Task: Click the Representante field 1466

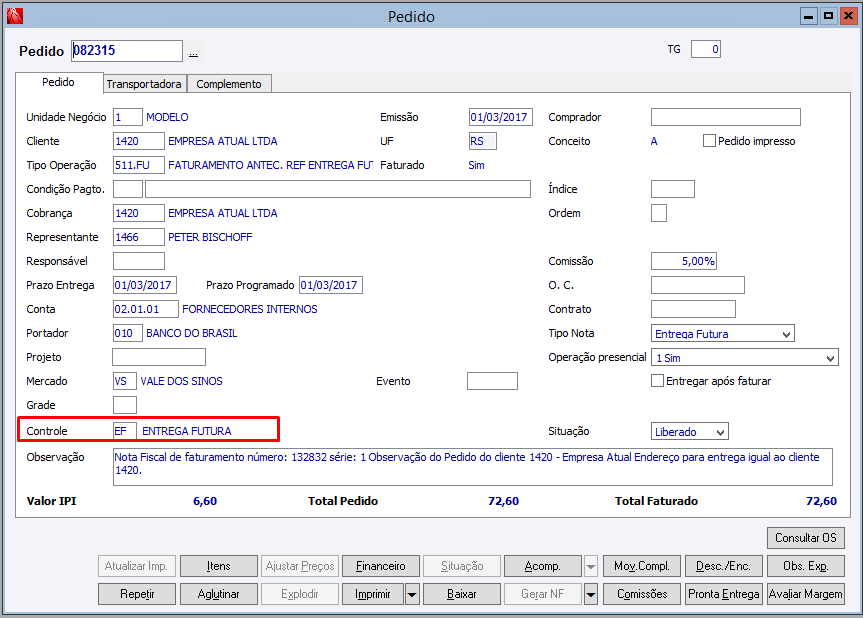Action: pos(139,237)
